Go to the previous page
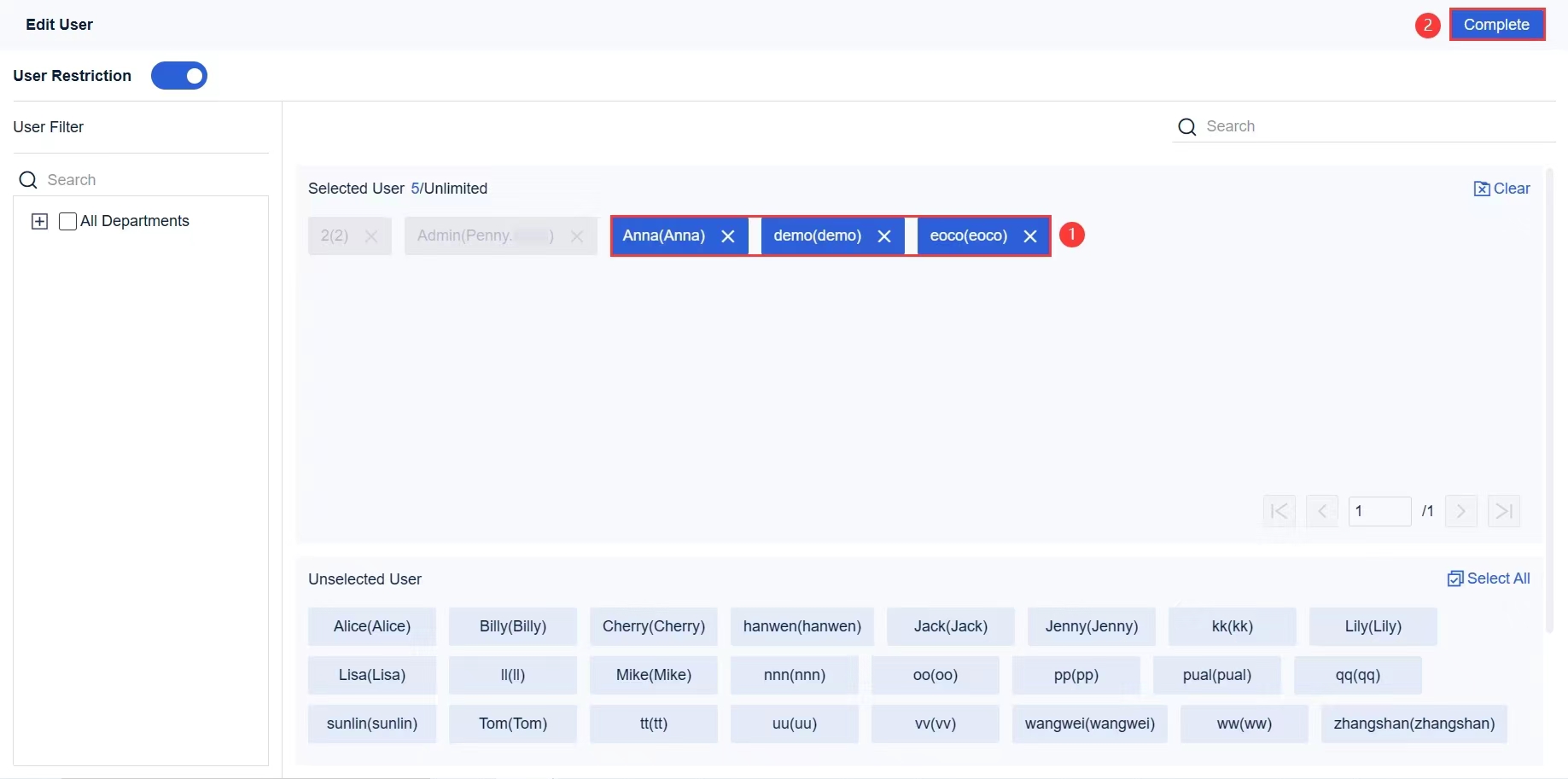This screenshot has height=779, width=1568. click(x=1322, y=510)
